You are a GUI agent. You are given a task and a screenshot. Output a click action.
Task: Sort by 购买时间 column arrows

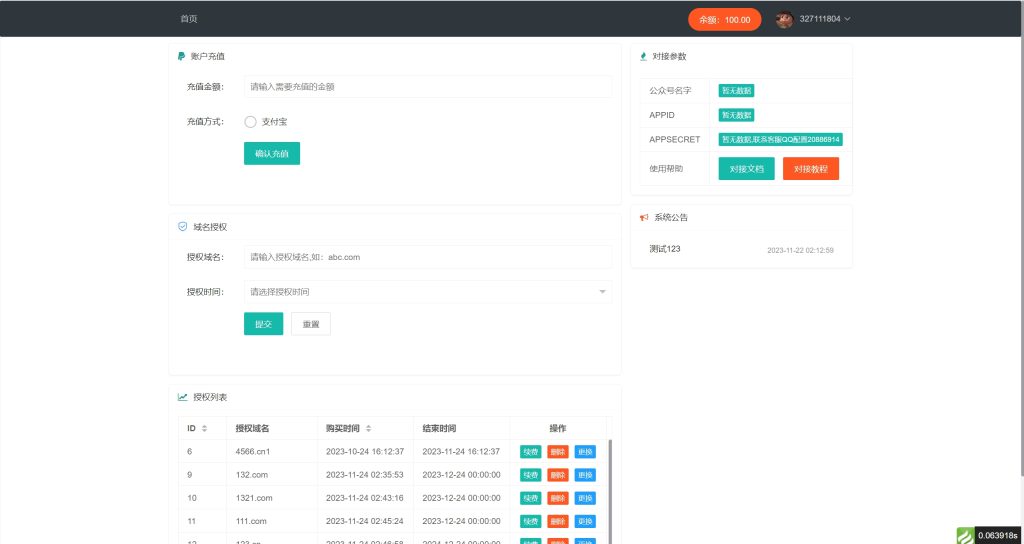point(368,429)
